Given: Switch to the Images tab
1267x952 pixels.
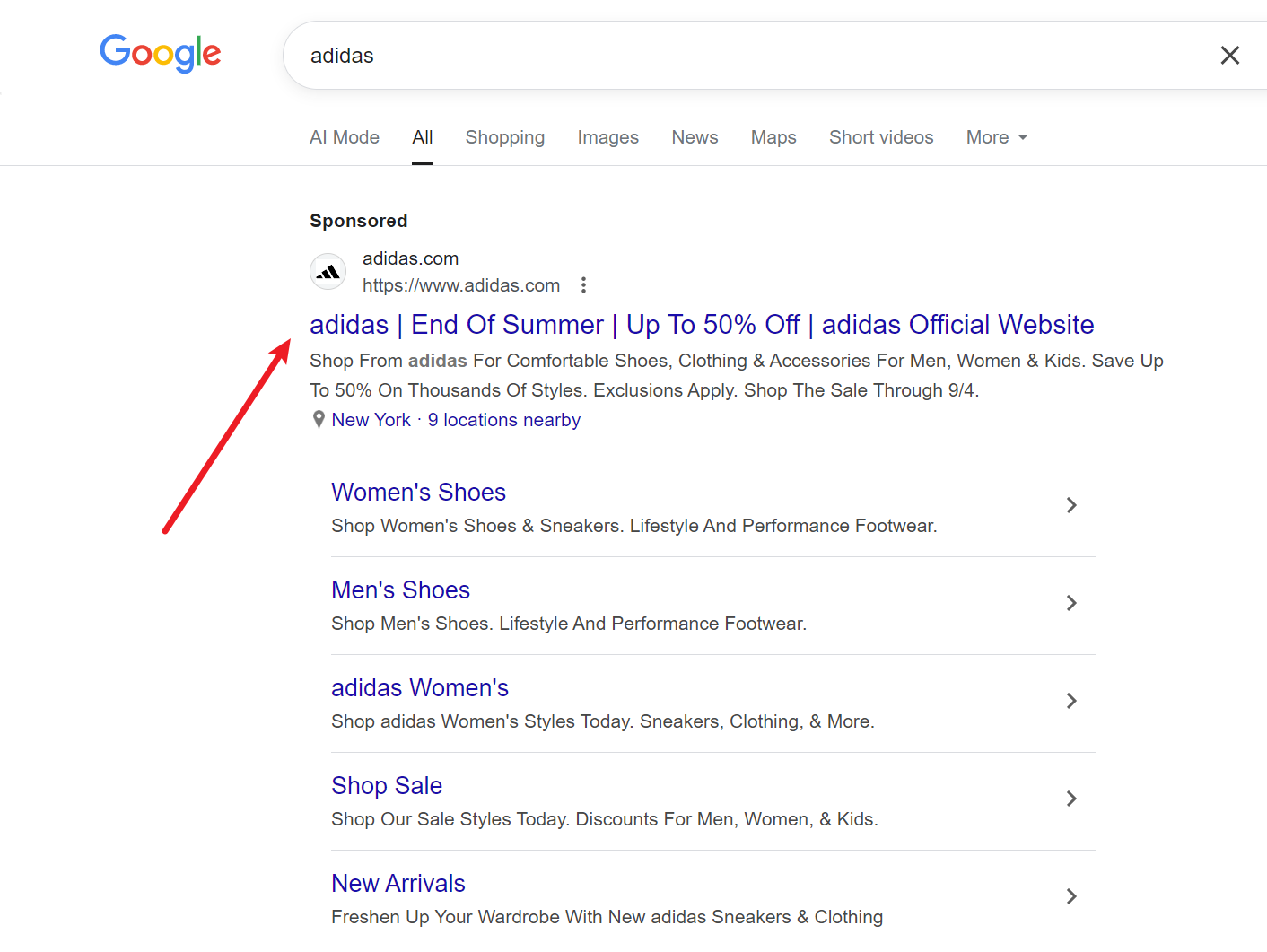Looking at the screenshot, I should point(607,137).
